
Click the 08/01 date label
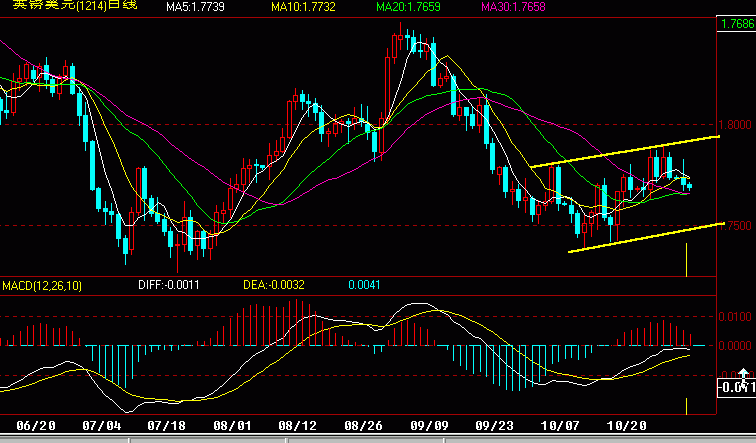tap(232, 426)
